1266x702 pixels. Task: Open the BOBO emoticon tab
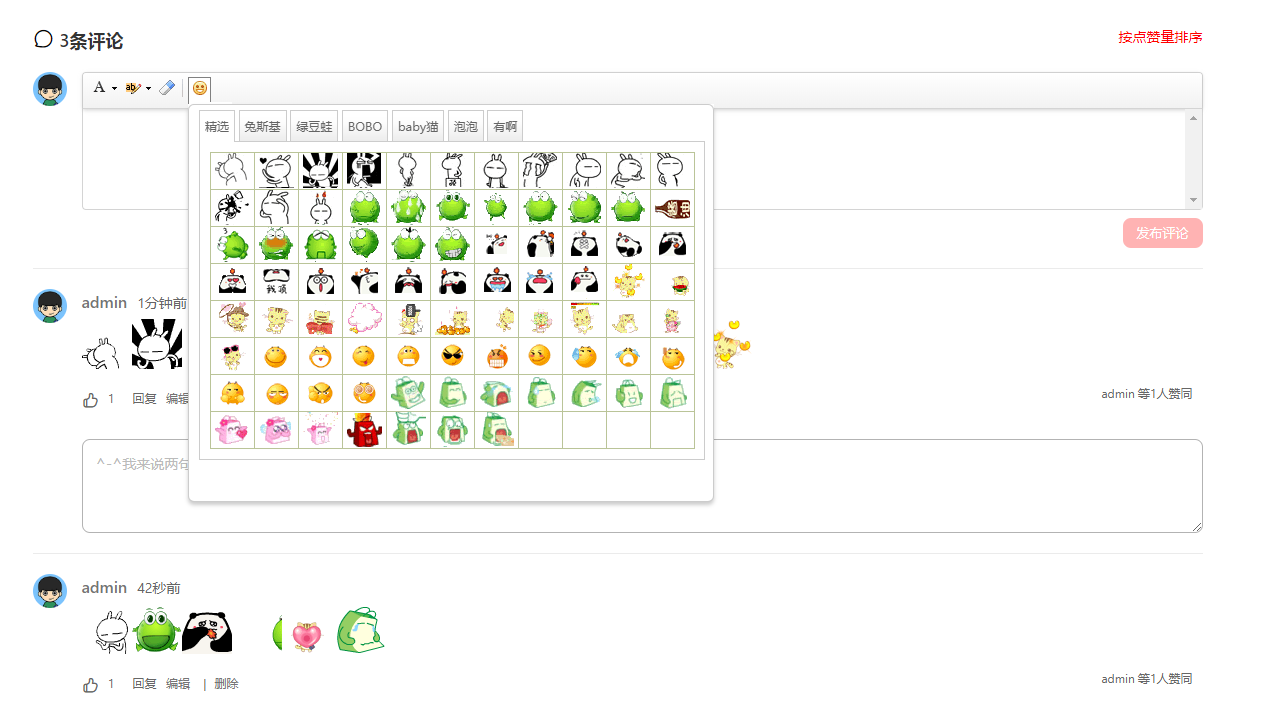point(365,126)
